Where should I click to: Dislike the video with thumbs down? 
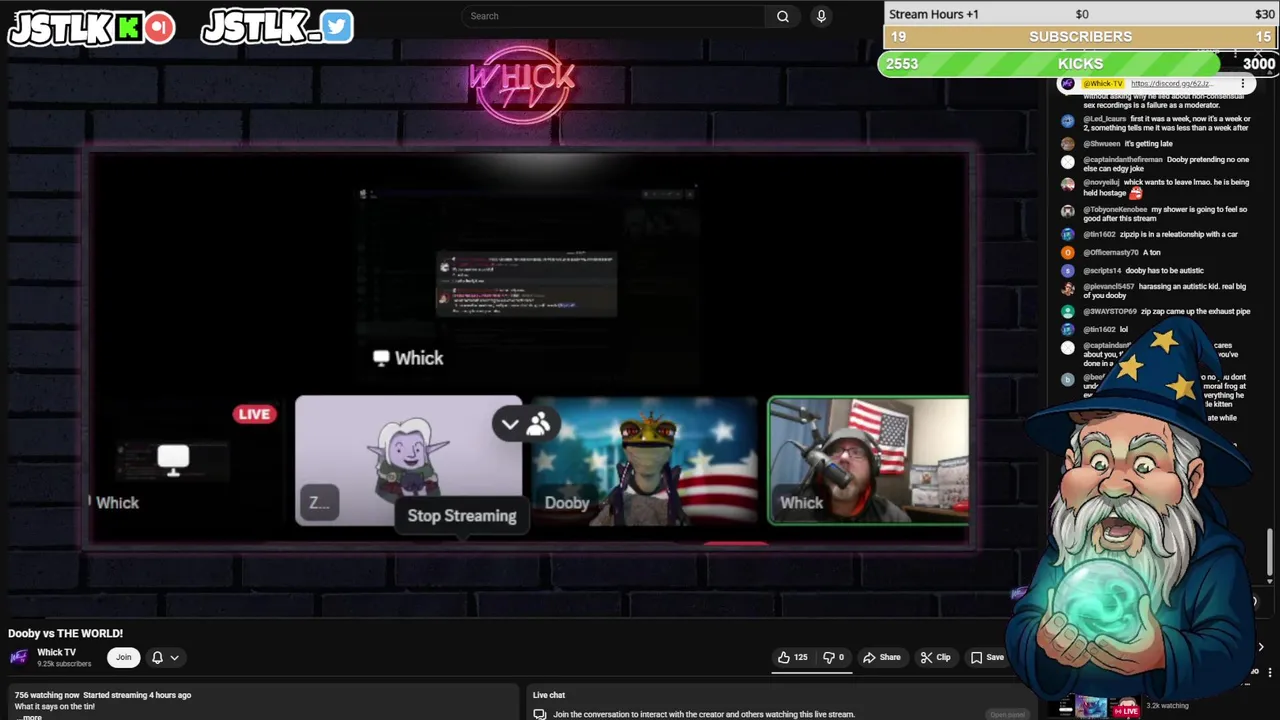coord(833,657)
